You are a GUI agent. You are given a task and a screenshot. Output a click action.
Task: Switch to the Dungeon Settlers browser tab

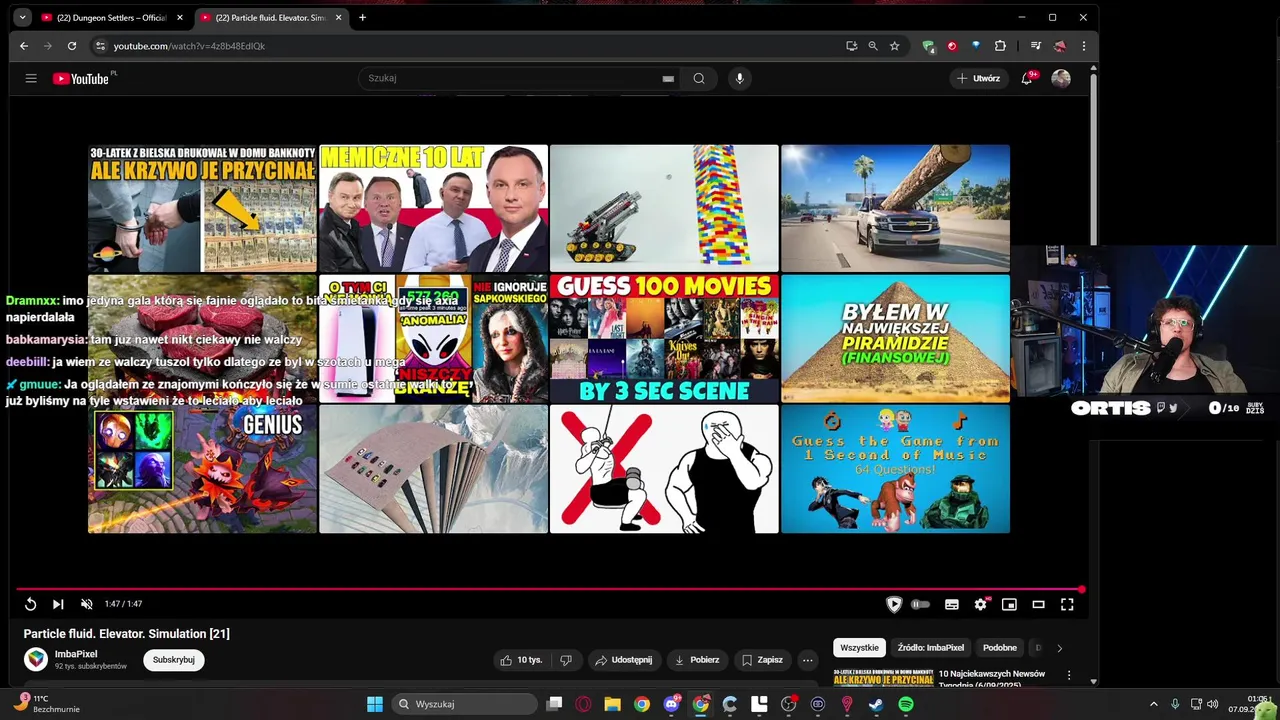click(x=112, y=17)
